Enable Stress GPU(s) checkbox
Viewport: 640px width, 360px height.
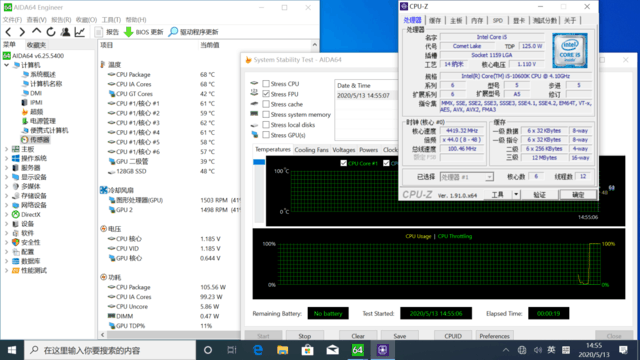pos(266,135)
